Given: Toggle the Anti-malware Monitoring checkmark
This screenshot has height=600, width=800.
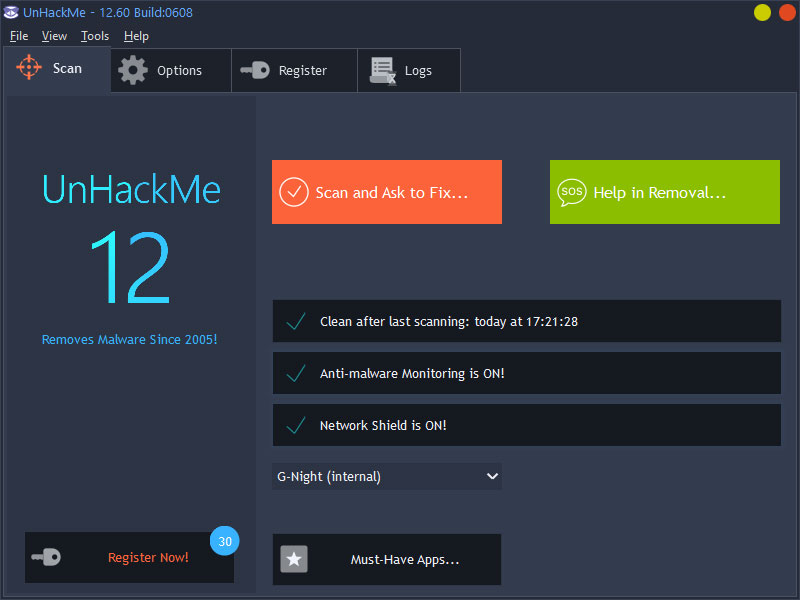Looking at the screenshot, I should [x=296, y=374].
